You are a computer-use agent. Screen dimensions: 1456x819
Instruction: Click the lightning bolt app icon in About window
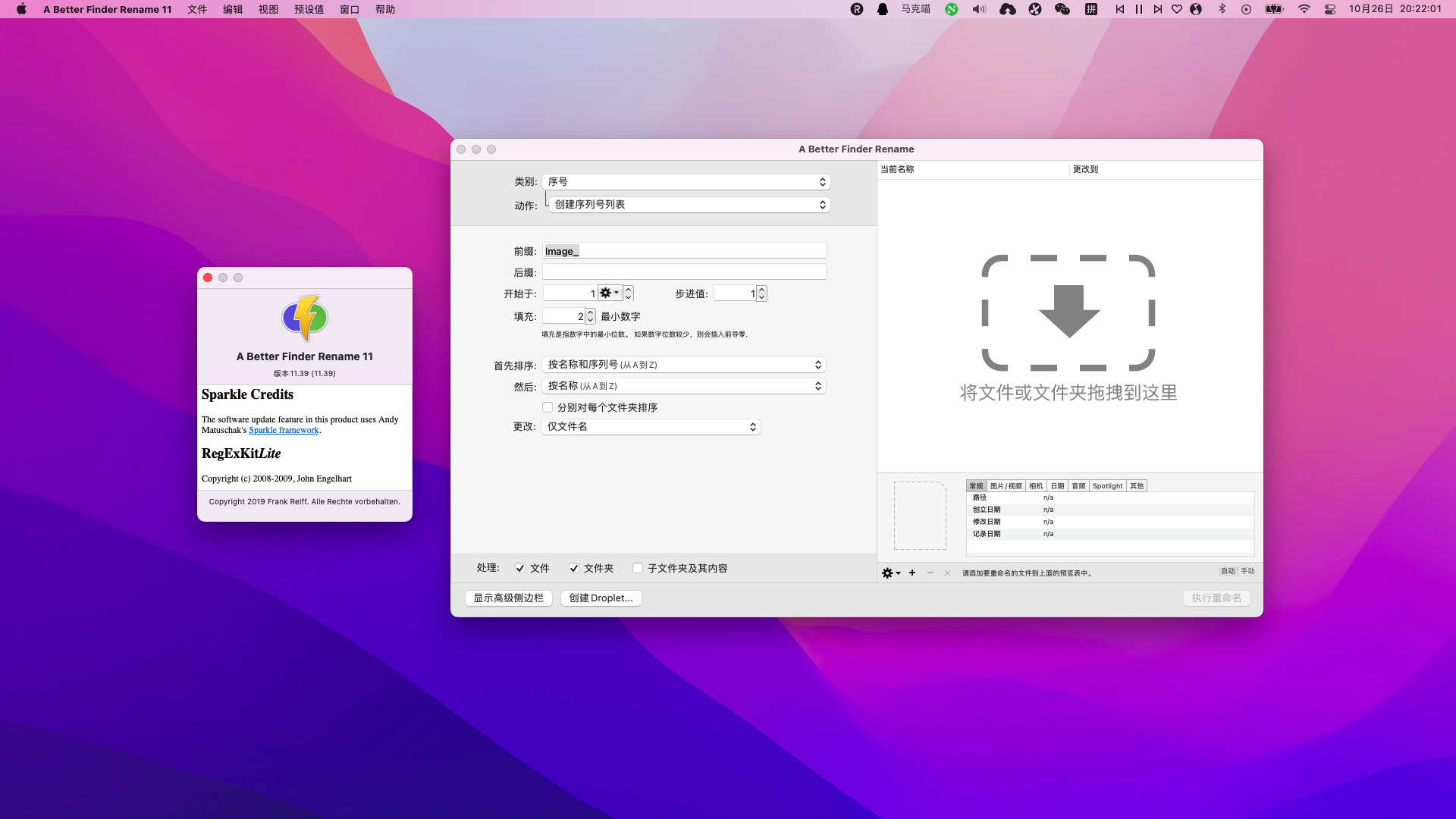[x=305, y=318]
